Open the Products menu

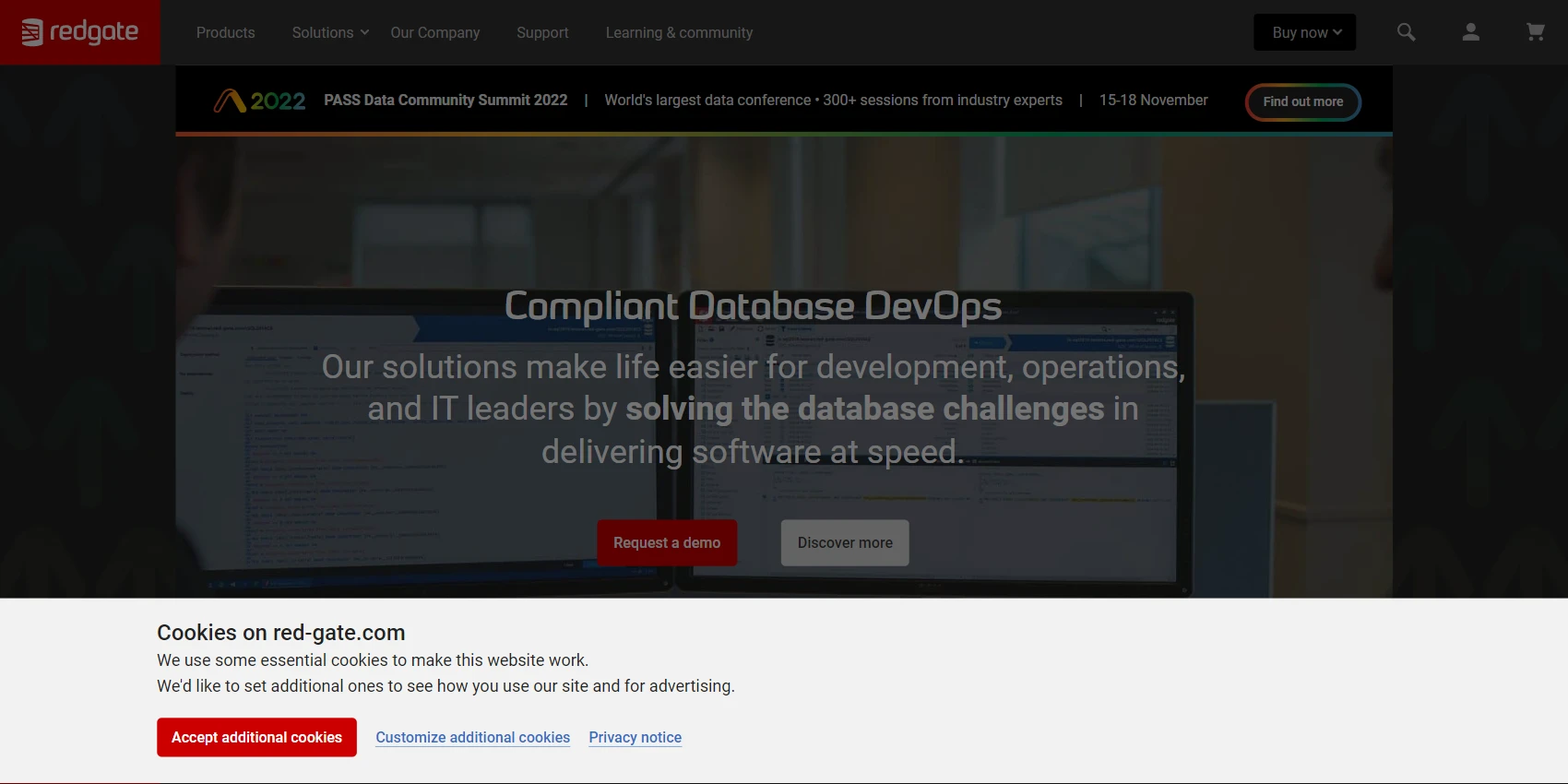click(225, 32)
